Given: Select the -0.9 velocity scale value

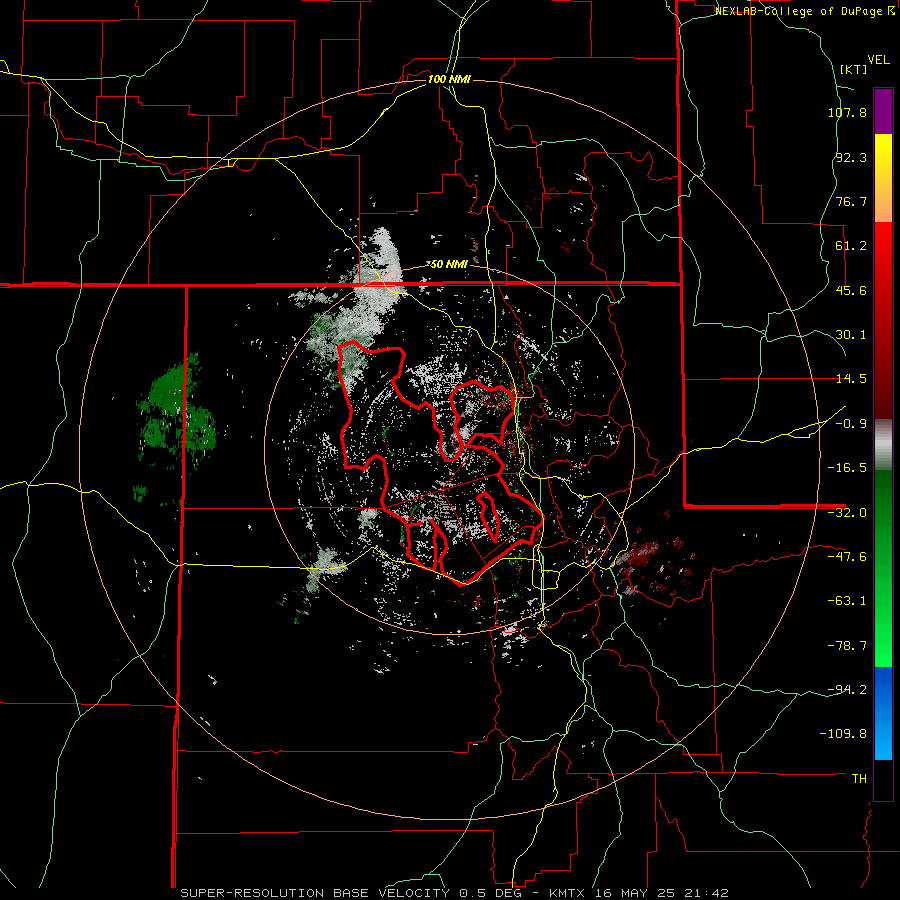Looking at the screenshot, I should coord(851,424).
